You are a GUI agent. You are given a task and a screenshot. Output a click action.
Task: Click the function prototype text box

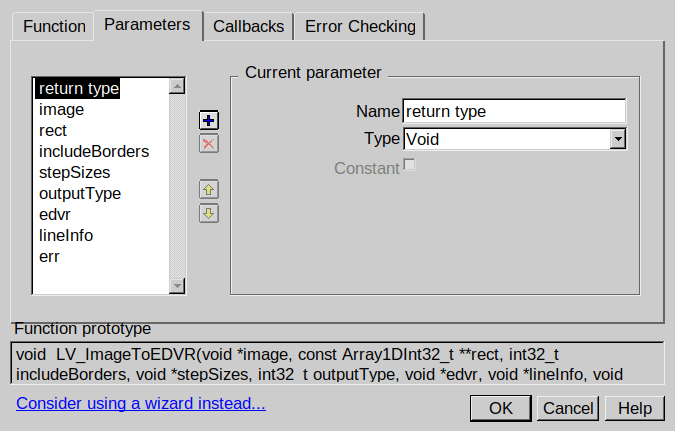click(x=338, y=363)
